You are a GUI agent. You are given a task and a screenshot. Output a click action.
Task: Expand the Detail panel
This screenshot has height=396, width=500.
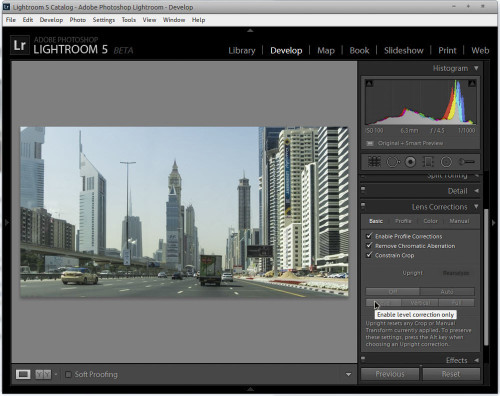click(x=476, y=191)
